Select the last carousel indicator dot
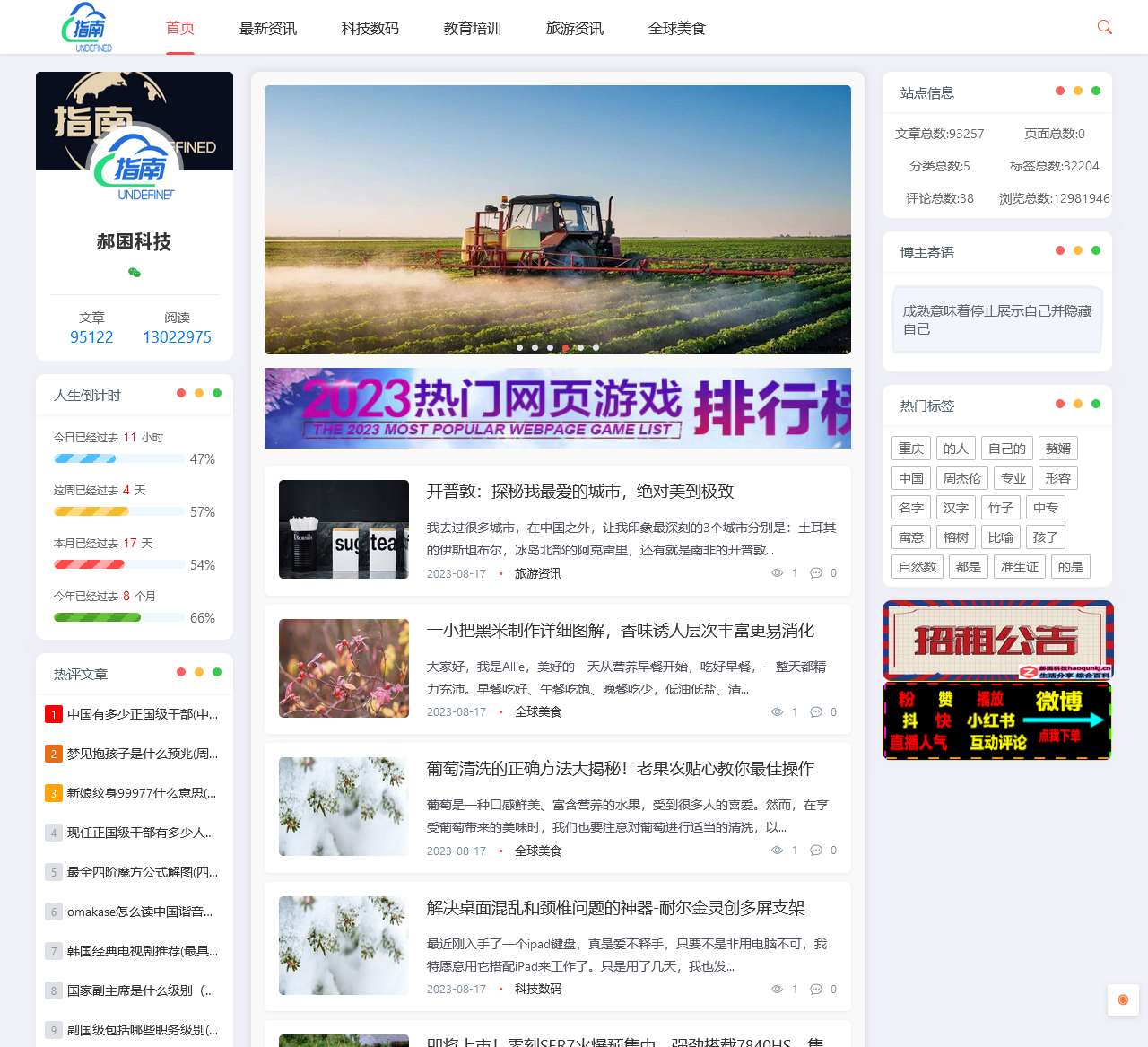This screenshot has height=1047, width=1148. (596, 347)
